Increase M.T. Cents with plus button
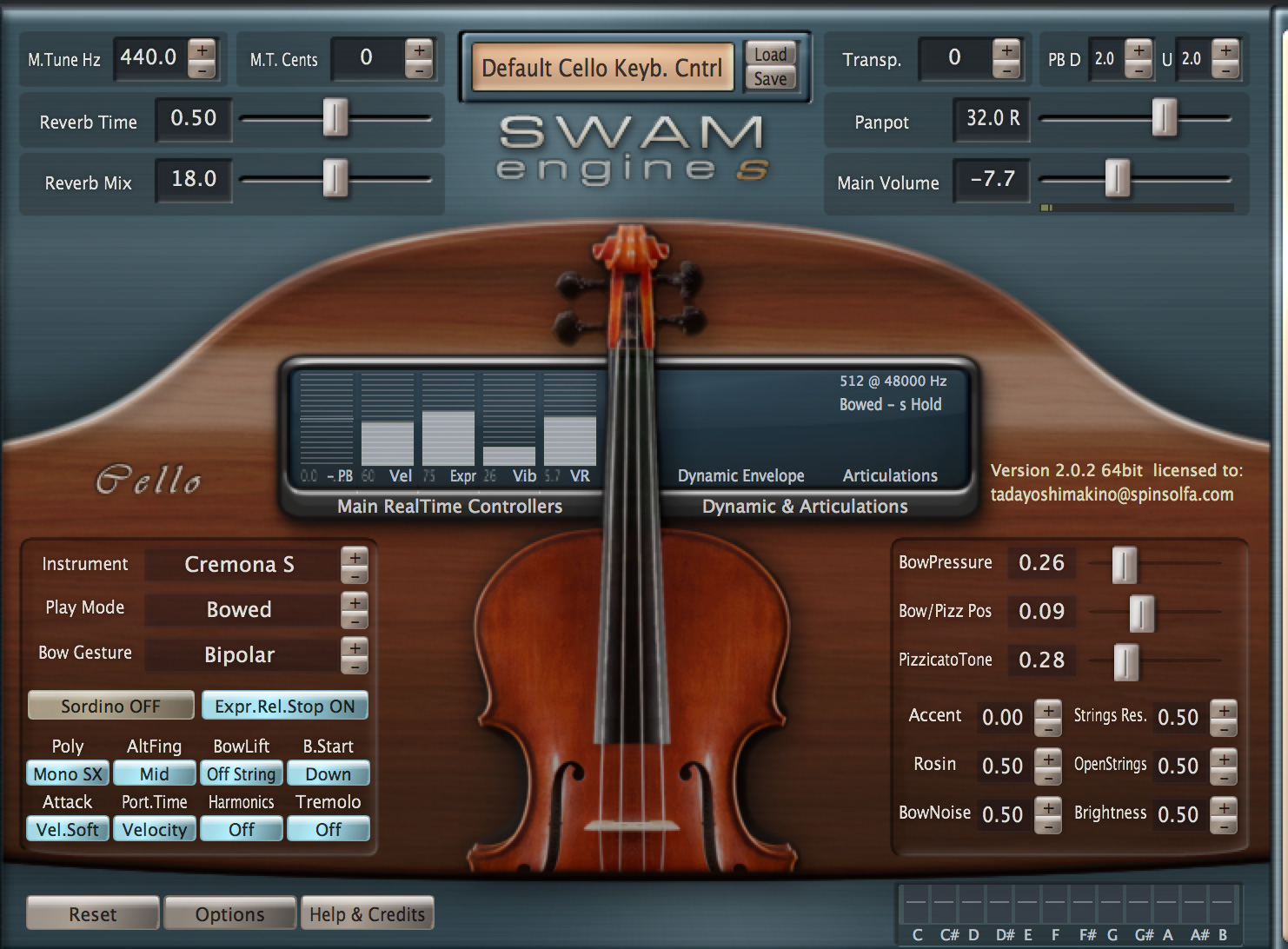1288x949 pixels. [x=419, y=50]
